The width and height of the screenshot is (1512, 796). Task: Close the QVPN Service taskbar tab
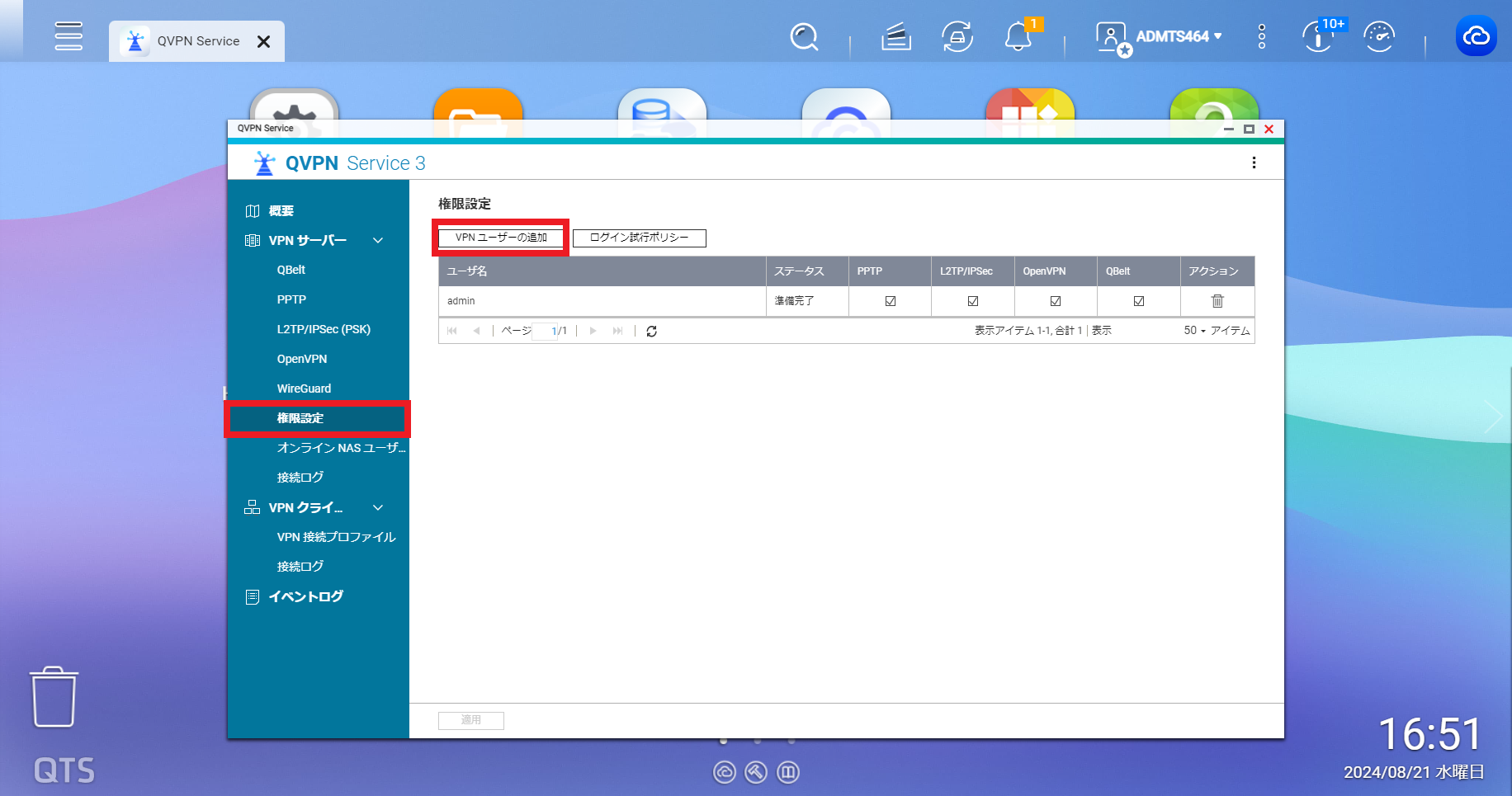[x=263, y=41]
